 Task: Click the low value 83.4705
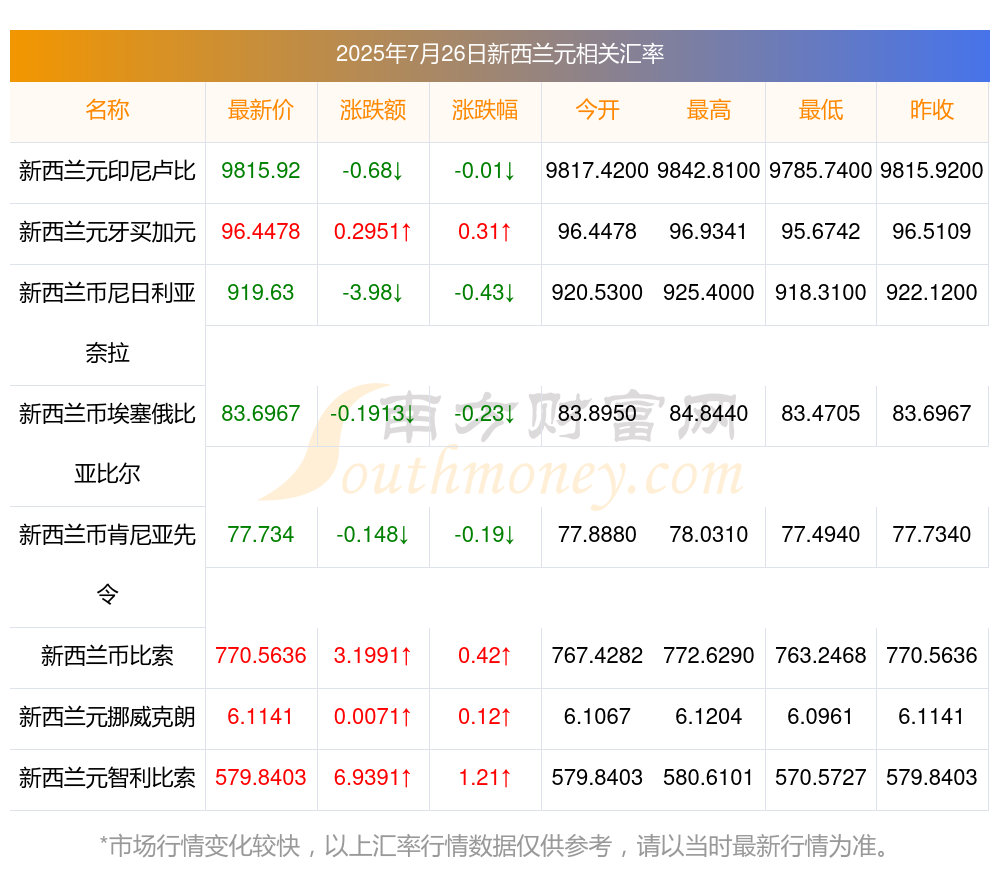tap(821, 413)
